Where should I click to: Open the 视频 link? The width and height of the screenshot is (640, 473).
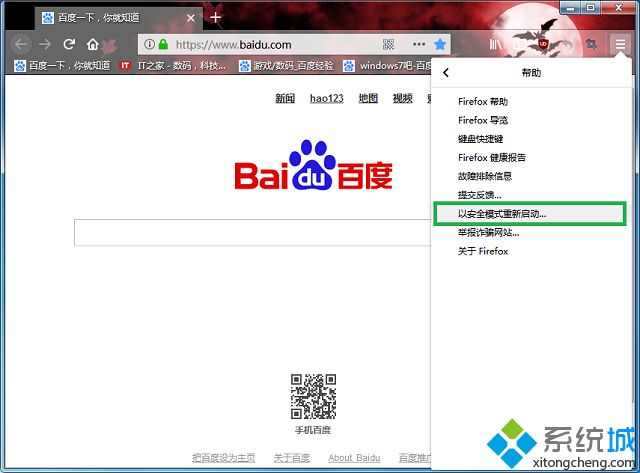pyautogui.click(x=402, y=98)
